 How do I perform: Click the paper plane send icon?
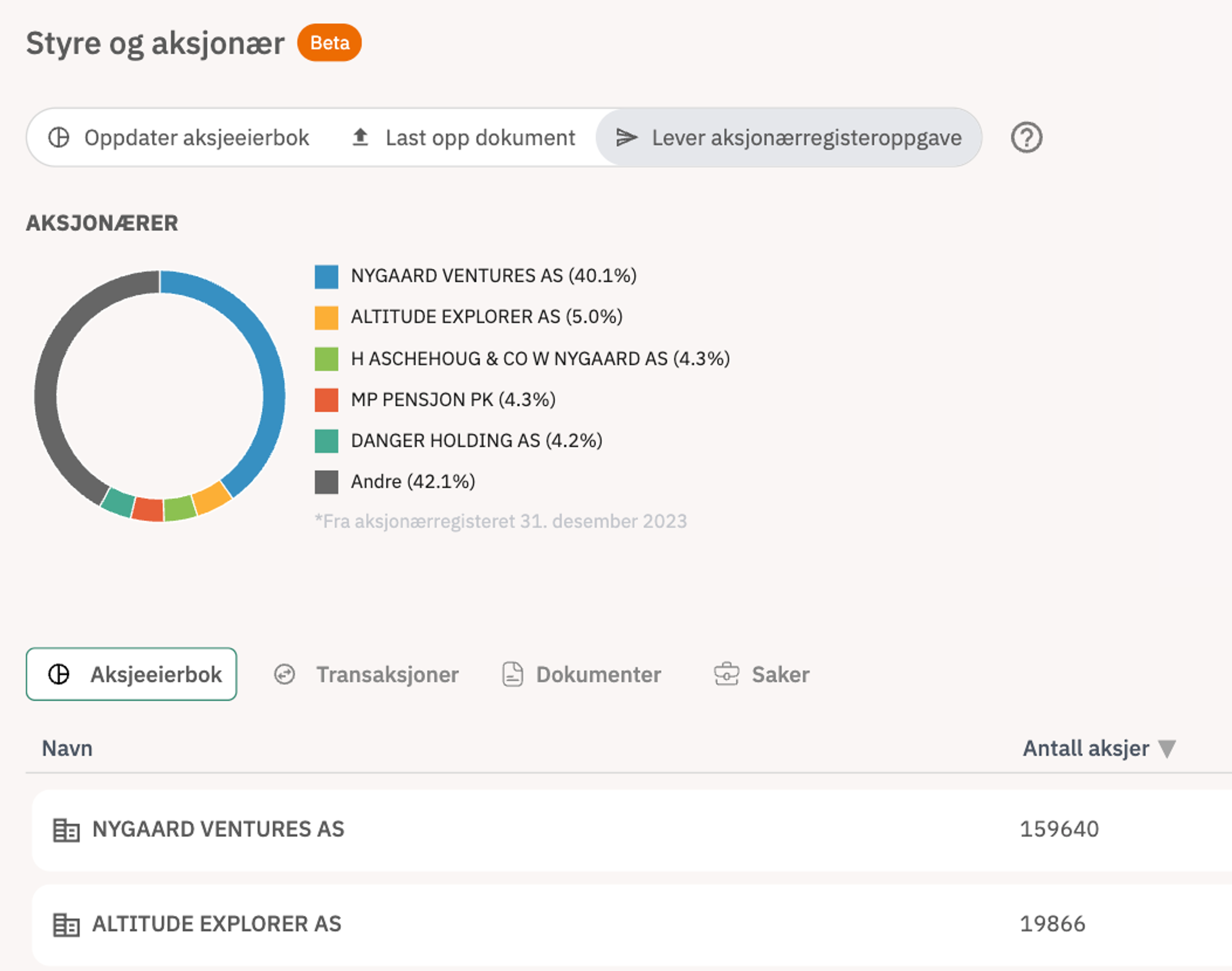coord(627,138)
